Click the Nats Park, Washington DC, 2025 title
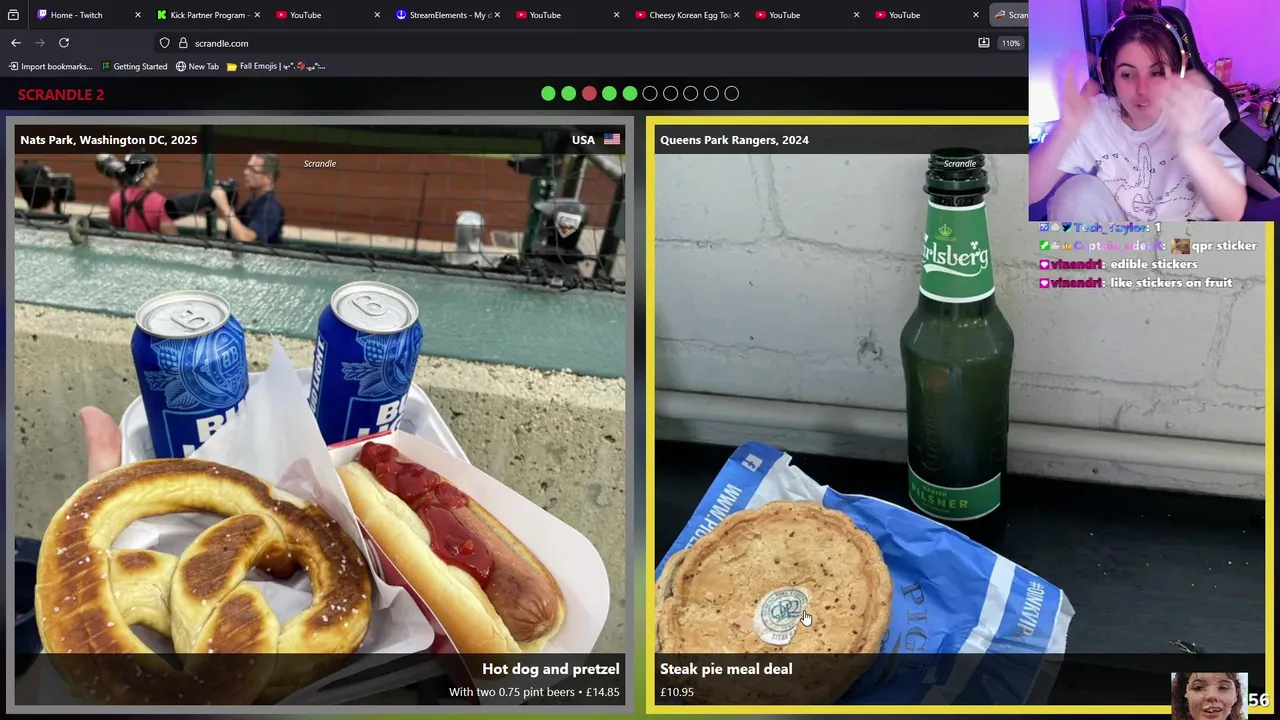Viewport: 1280px width, 720px height. 109,140
